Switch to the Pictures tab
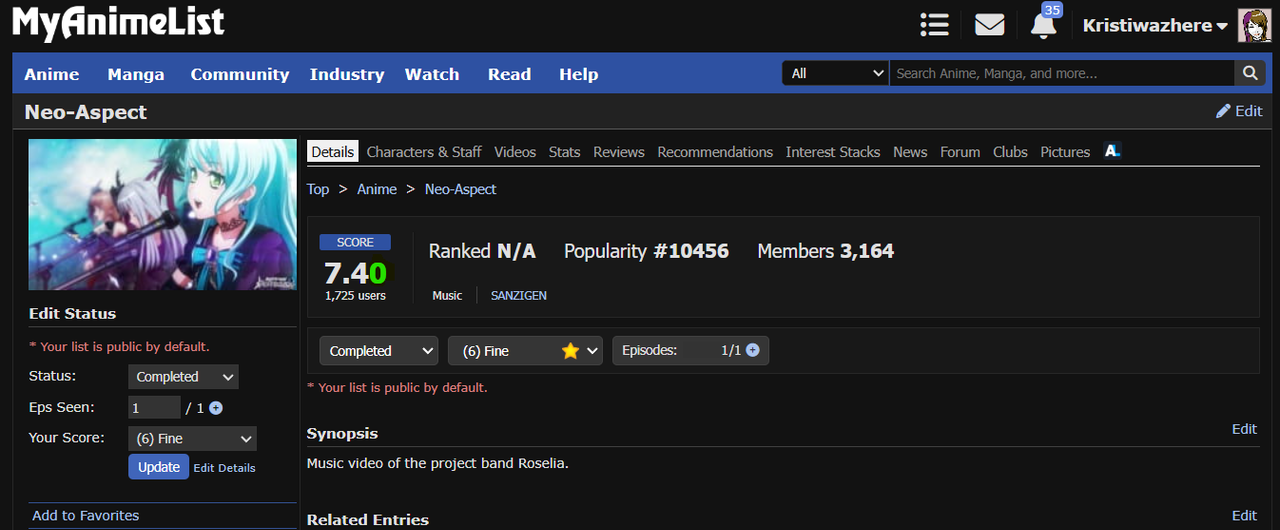Screen dimensions: 1280x530 1065,152
